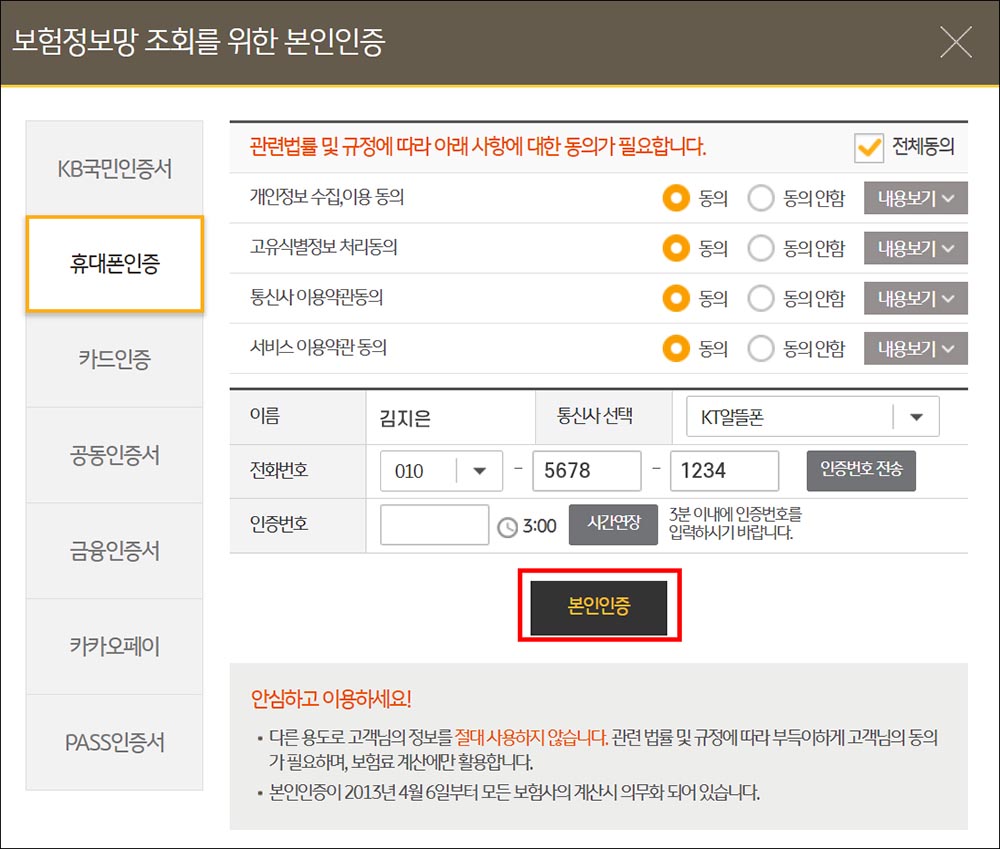The width and height of the screenshot is (1000, 849).
Task: Open the KB국민인증서 tab
Action: [114, 168]
